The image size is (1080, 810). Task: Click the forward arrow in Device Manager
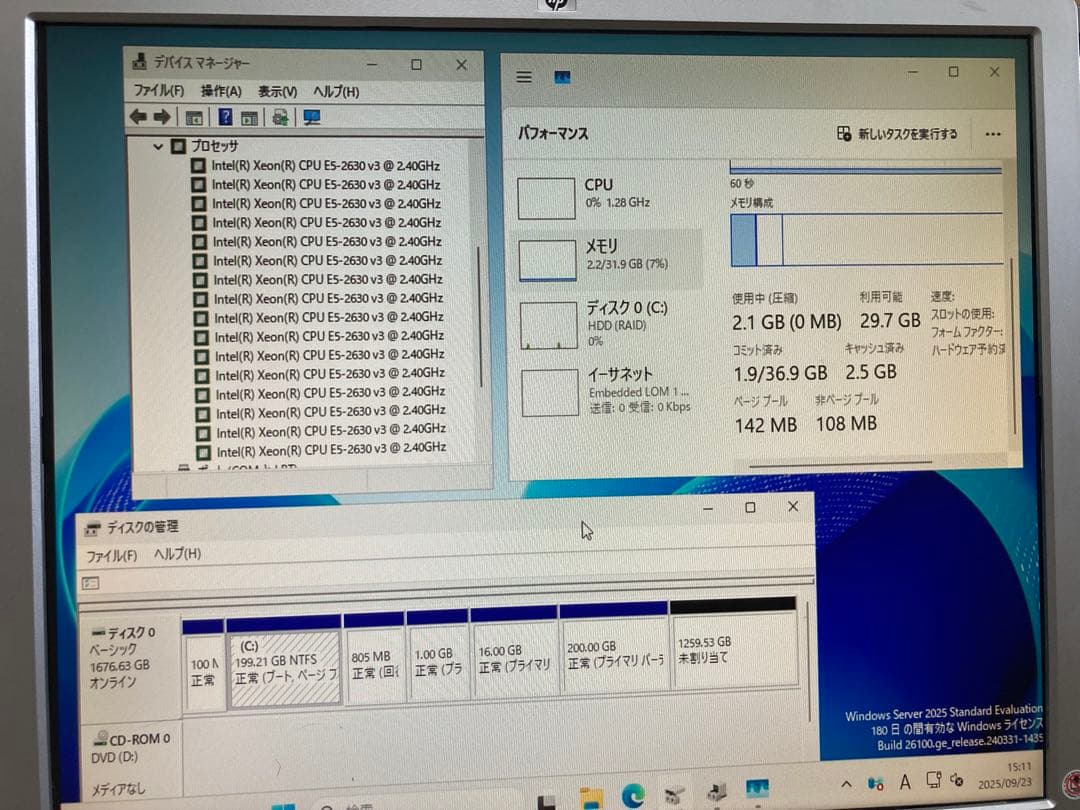pos(162,117)
